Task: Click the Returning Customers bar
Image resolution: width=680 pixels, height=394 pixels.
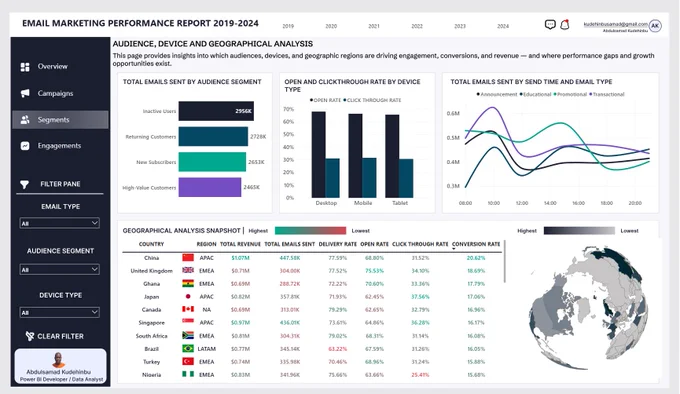Action: (x=213, y=137)
